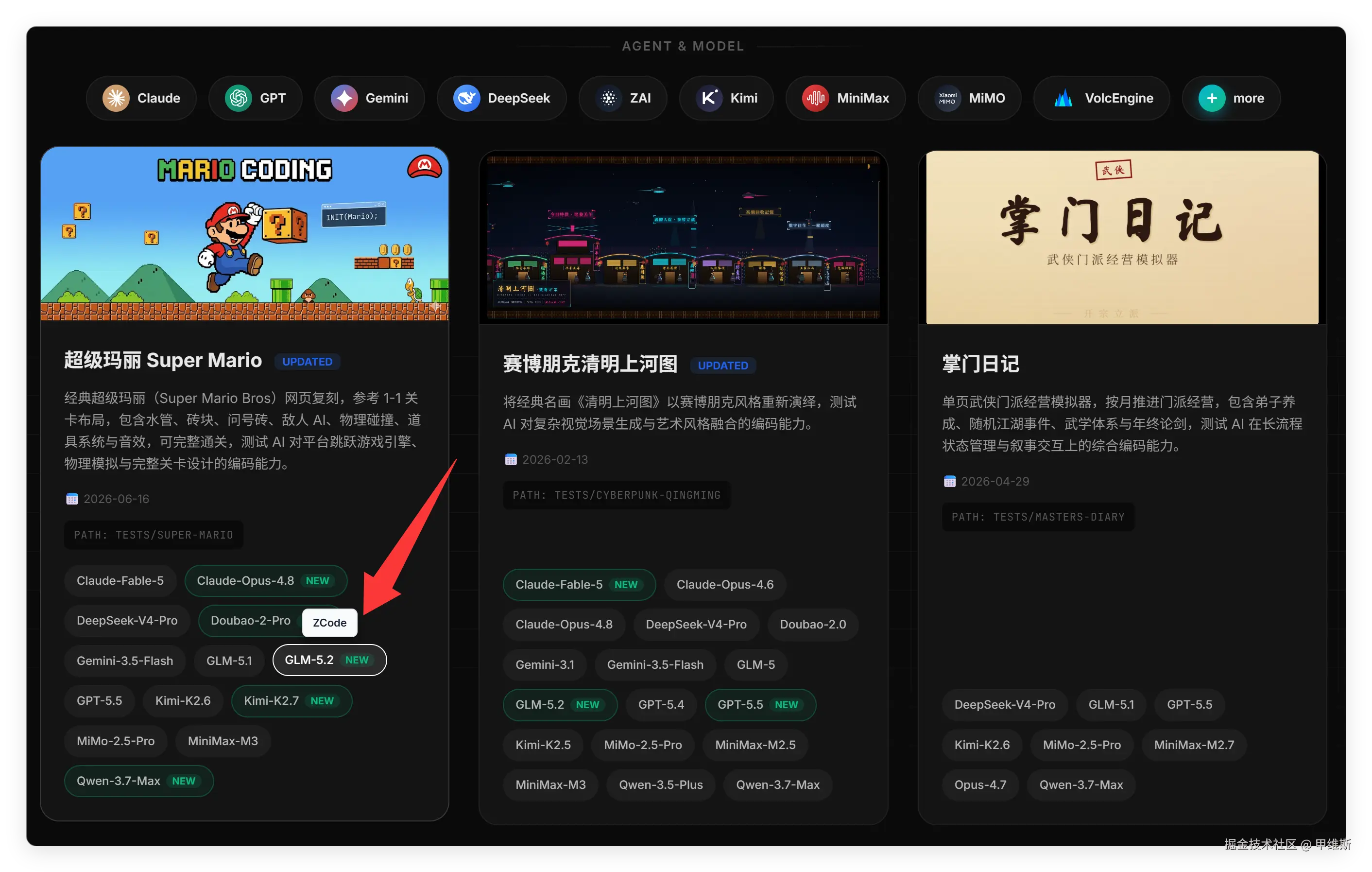The image size is (1372, 872).
Task: Select the Xiaomi MiMO logo icon
Action: 947,98
